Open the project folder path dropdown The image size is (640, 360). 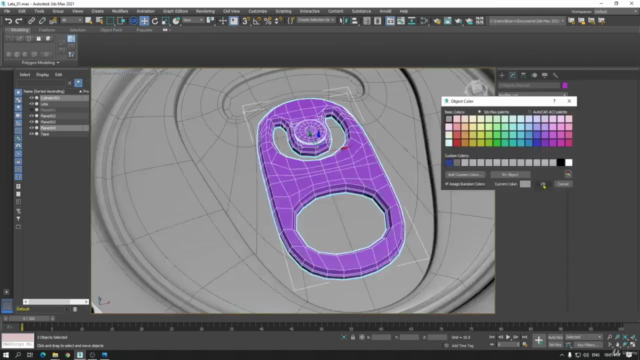527,21
